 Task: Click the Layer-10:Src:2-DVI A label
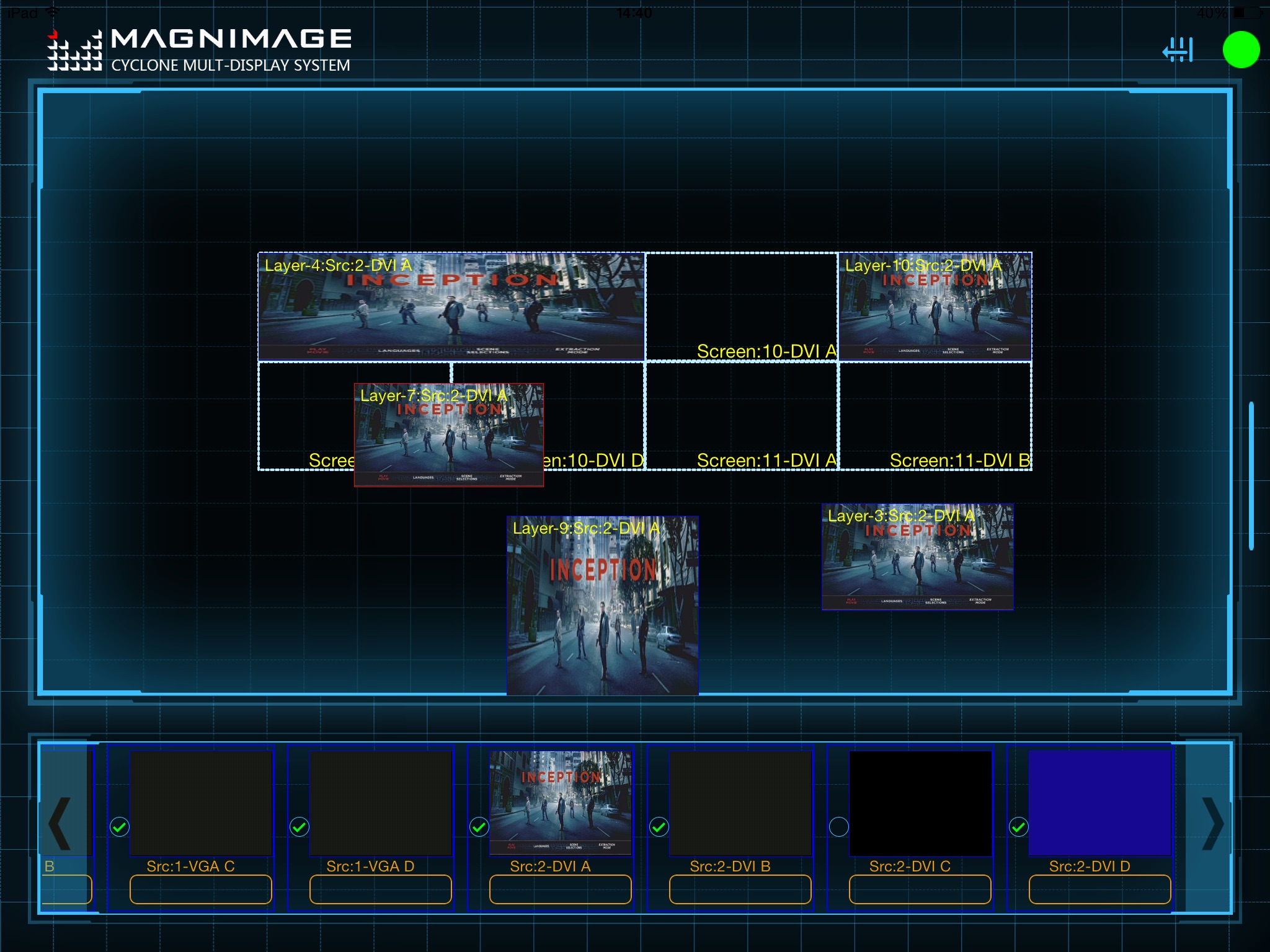pos(923,265)
